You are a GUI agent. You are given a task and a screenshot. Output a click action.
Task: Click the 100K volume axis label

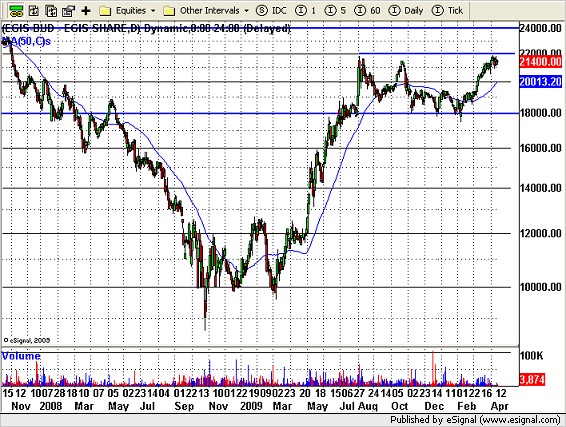tap(531, 356)
